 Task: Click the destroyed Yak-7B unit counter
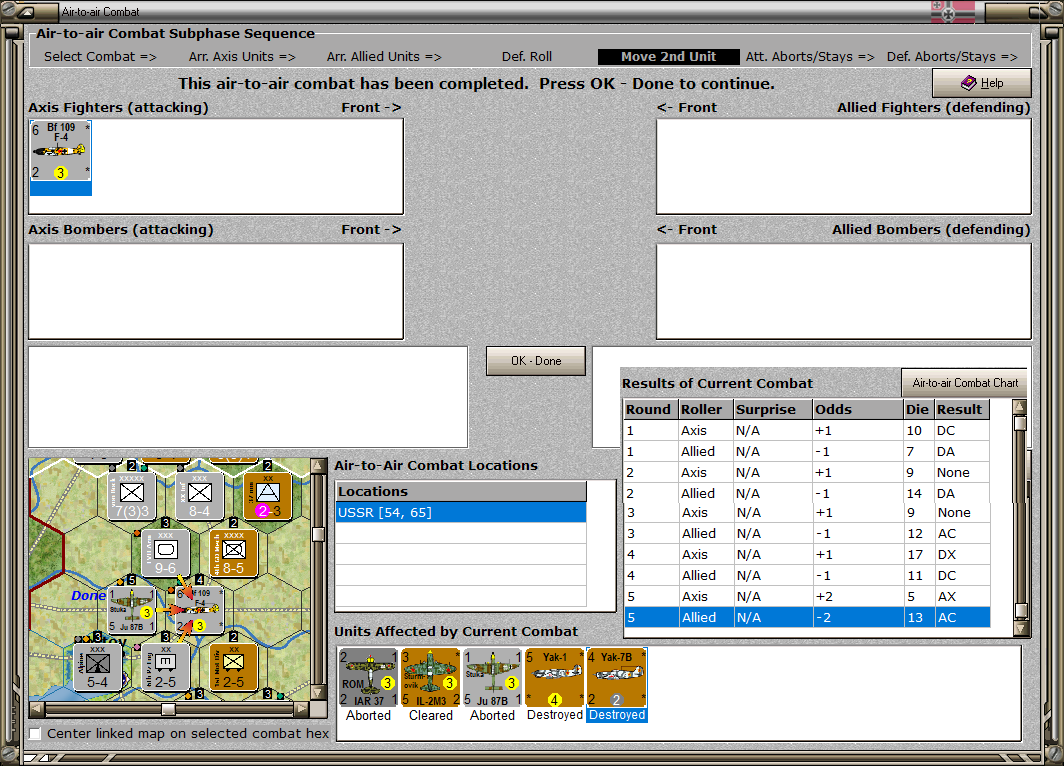tap(616, 678)
